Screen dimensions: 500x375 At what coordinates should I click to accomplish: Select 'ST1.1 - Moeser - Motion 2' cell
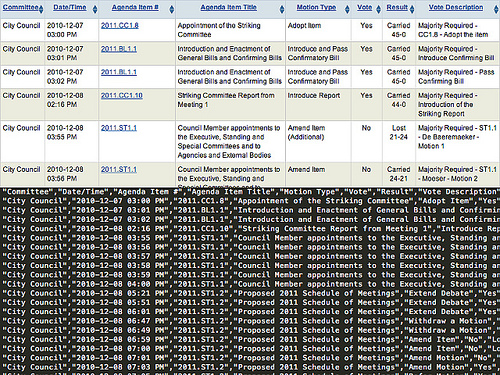[458, 174]
